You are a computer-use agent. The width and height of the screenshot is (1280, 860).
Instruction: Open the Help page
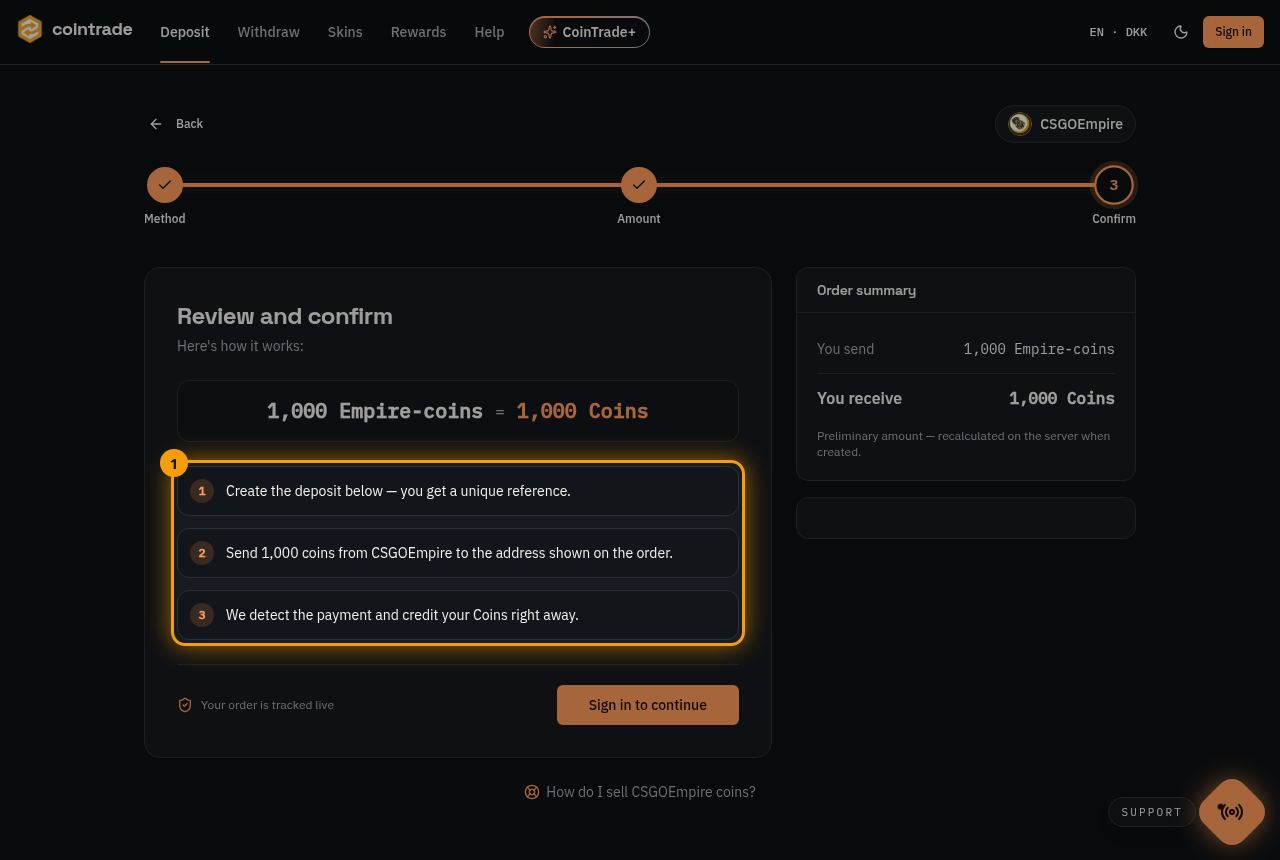pos(489,32)
